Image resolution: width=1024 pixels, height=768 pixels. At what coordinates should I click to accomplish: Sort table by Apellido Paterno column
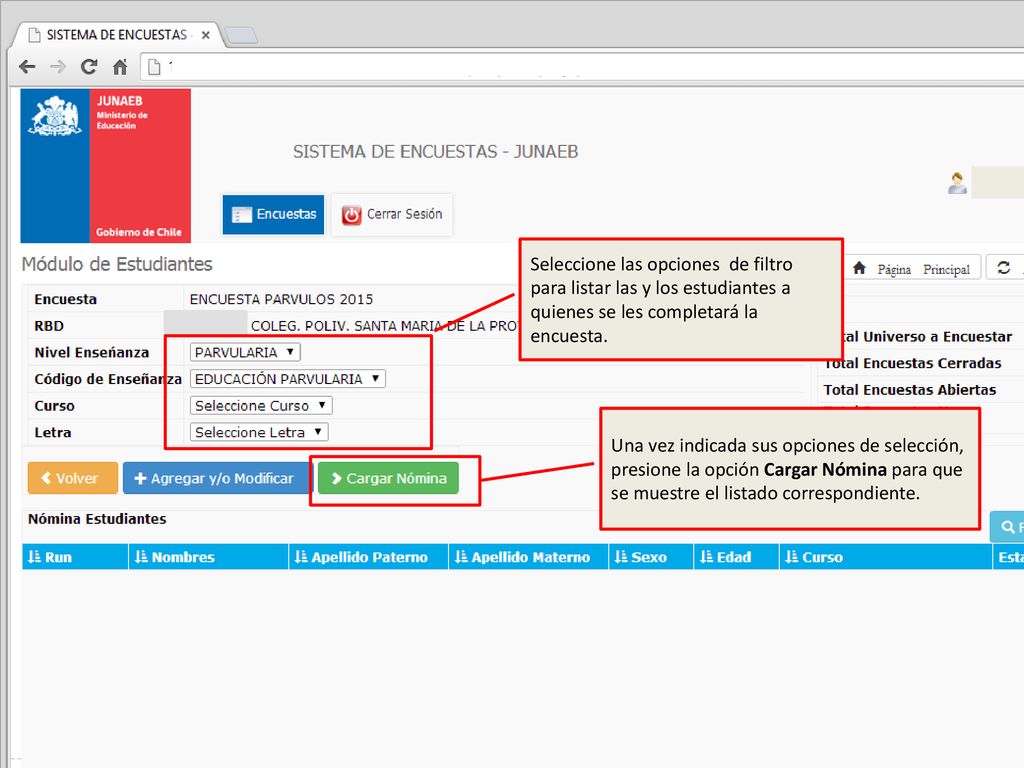click(368, 557)
